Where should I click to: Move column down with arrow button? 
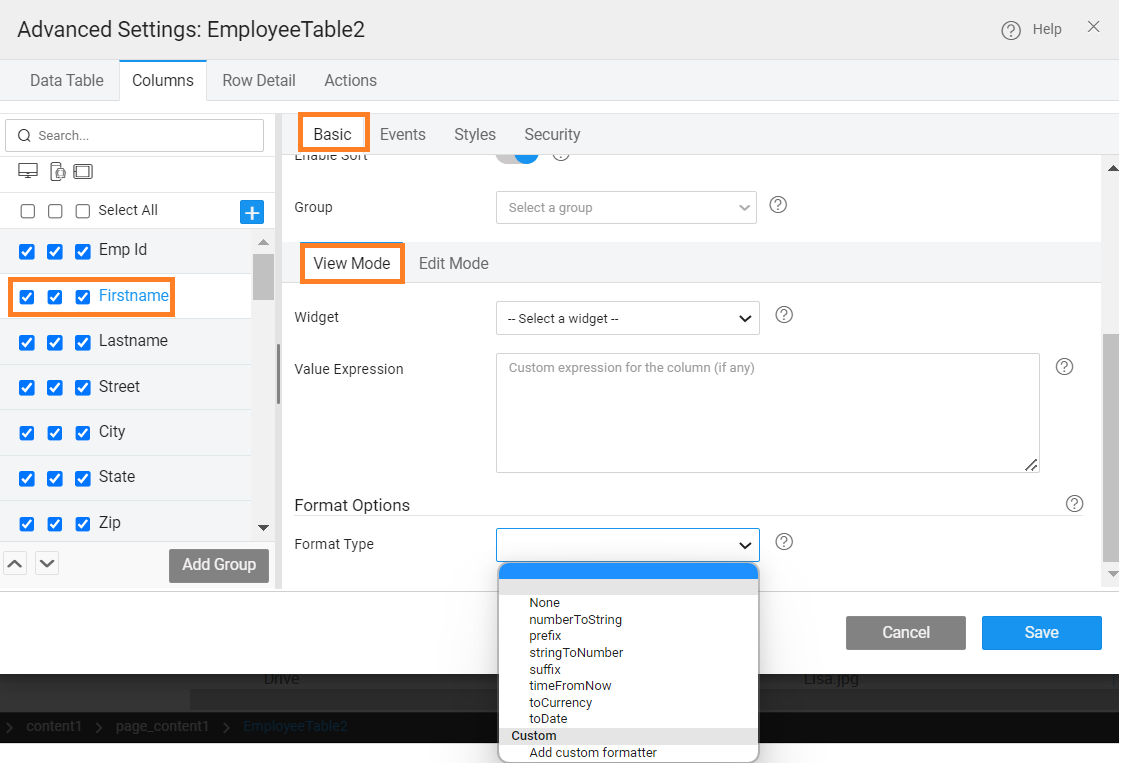(x=47, y=564)
